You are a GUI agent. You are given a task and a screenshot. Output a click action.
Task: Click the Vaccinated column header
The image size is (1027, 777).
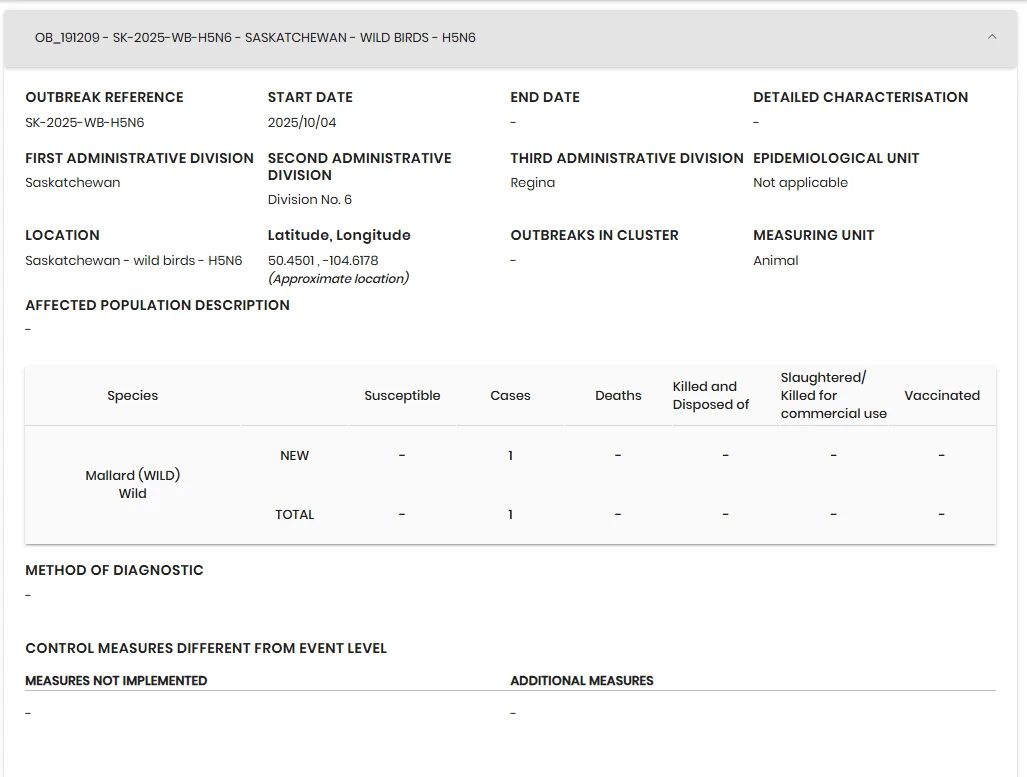coord(942,396)
